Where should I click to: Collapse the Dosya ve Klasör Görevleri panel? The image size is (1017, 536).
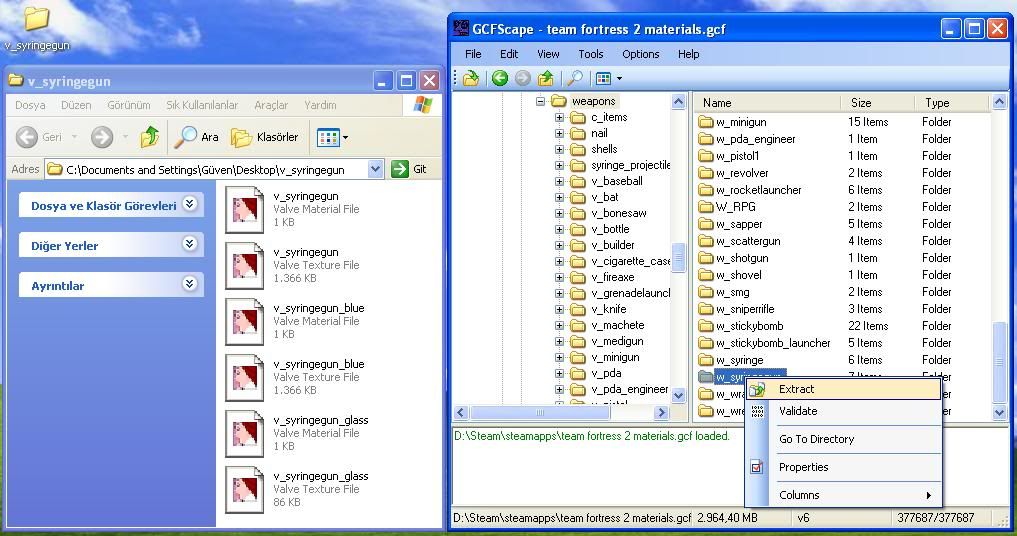pyautogui.click(x=190, y=205)
